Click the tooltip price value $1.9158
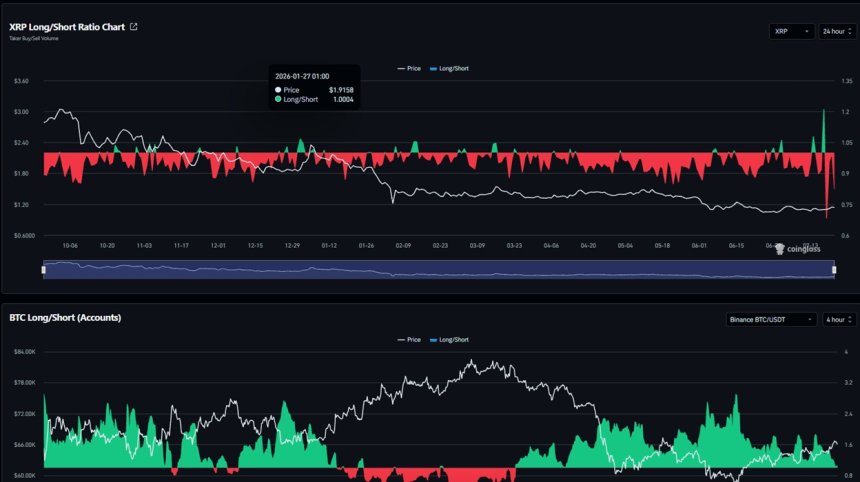This screenshot has height=482, width=860. click(x=341, y=89)
